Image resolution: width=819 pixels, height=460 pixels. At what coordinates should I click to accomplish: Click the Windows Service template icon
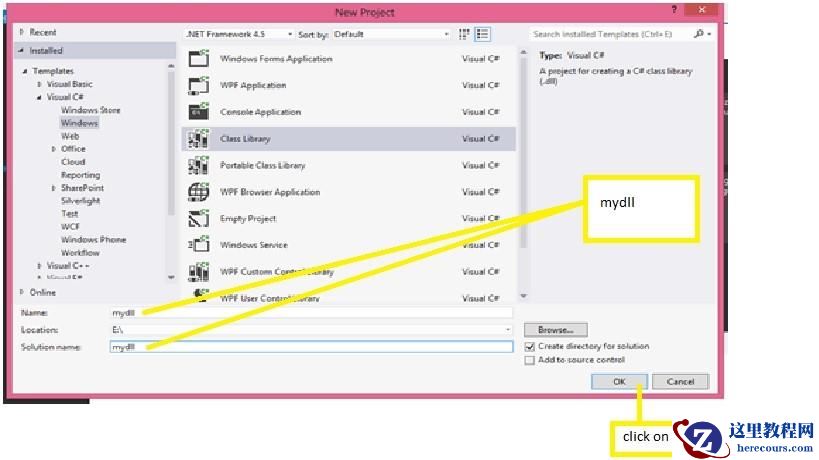click(198, 245)
